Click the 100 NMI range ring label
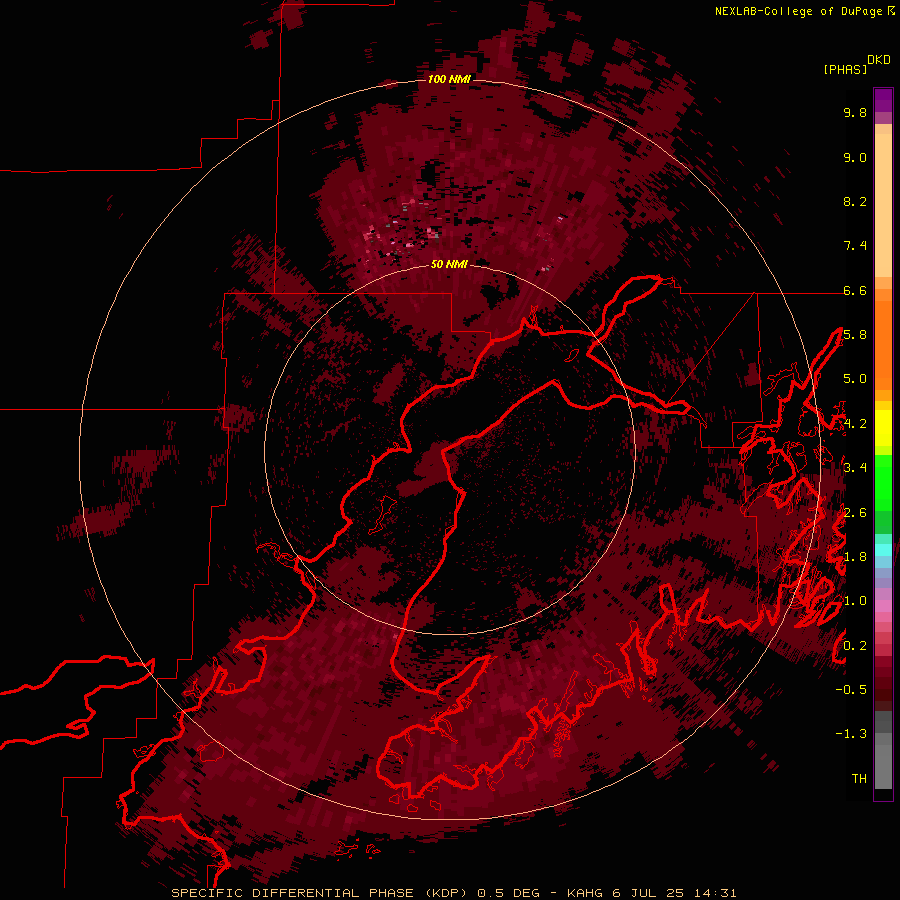Screen dimensions: 900x900 [449, 79]
